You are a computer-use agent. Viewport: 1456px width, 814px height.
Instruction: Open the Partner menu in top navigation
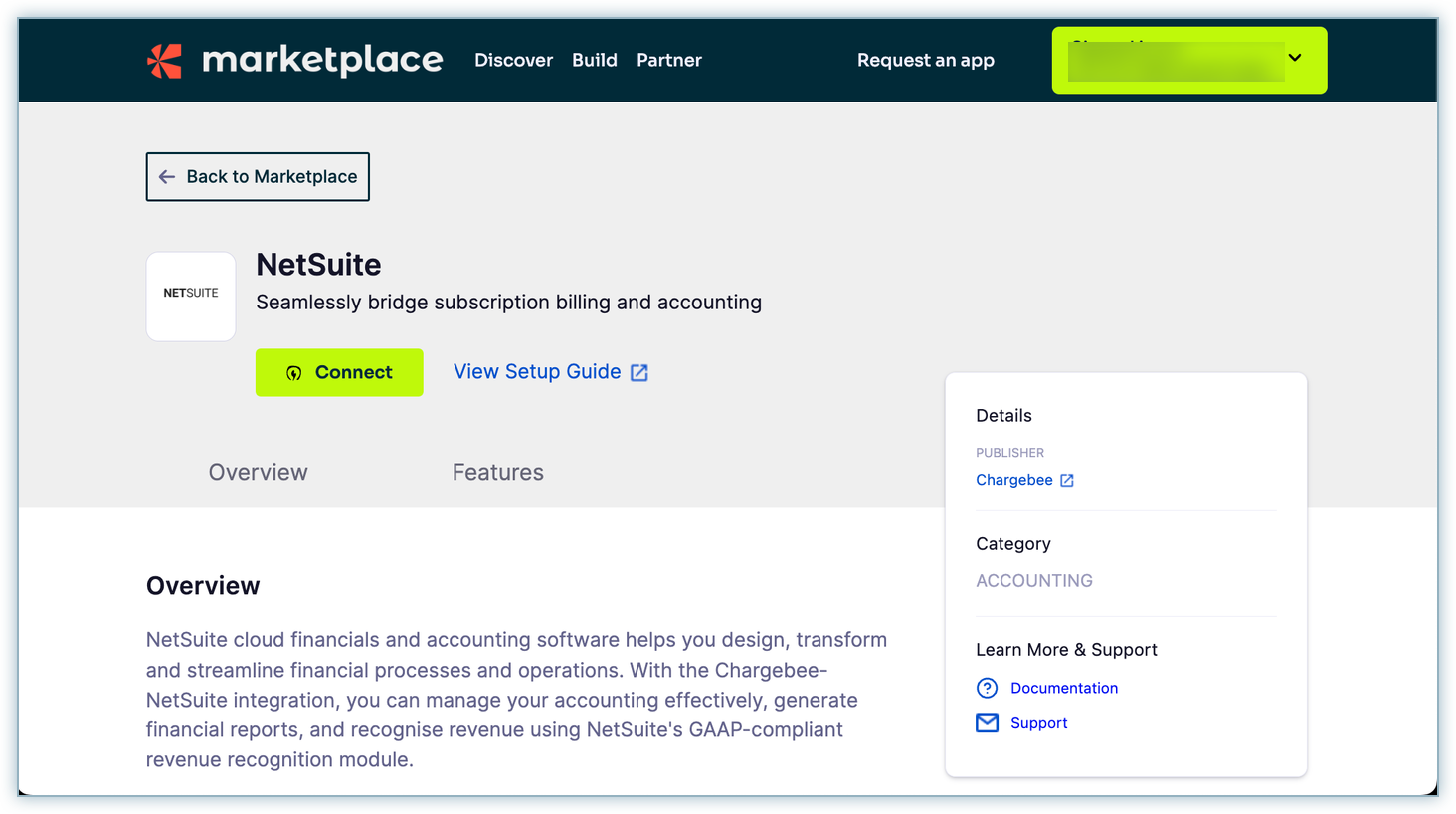click(x=669, y=61)
